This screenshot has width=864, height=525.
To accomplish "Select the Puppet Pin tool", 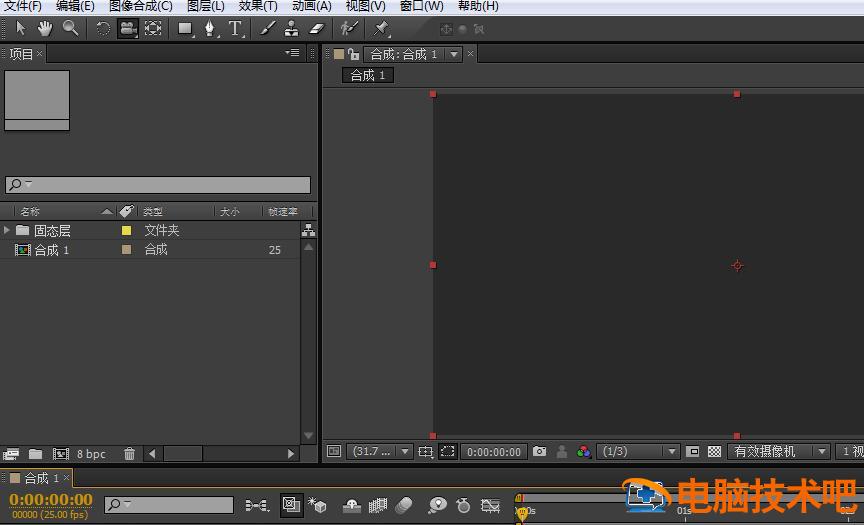I will pyautogui.click(x=381, y=28).
